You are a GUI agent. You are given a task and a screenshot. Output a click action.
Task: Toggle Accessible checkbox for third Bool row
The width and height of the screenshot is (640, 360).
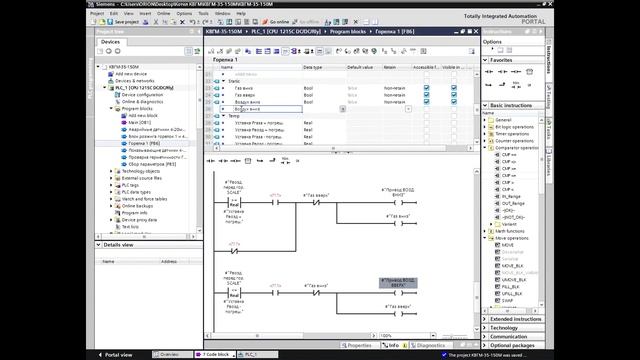[x=427, y=102]
